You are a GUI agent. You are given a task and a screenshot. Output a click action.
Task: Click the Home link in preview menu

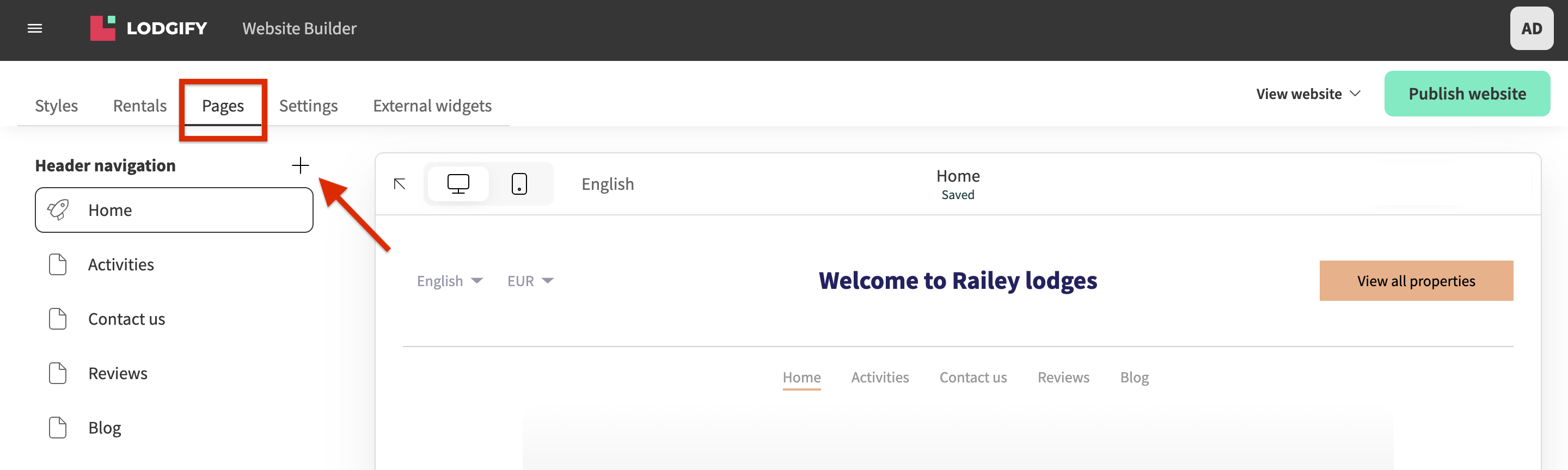[801, 378]
